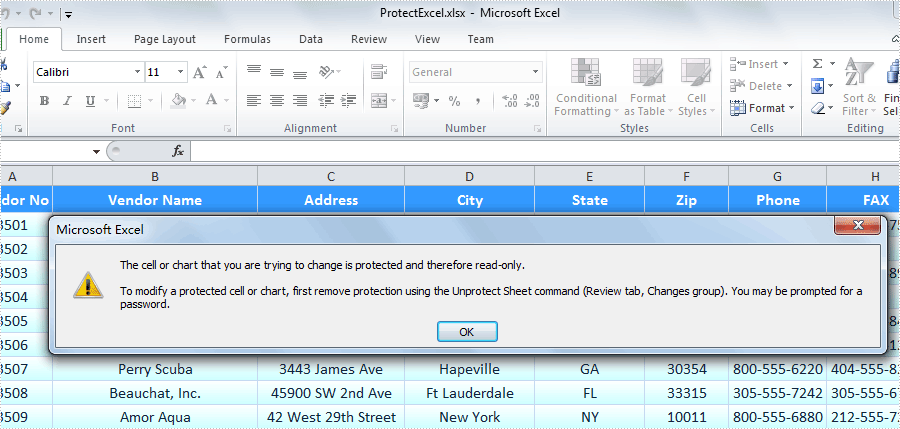900x429 pixels.
Task: Apply the Font Color letter A
Action: coord(211,101)
